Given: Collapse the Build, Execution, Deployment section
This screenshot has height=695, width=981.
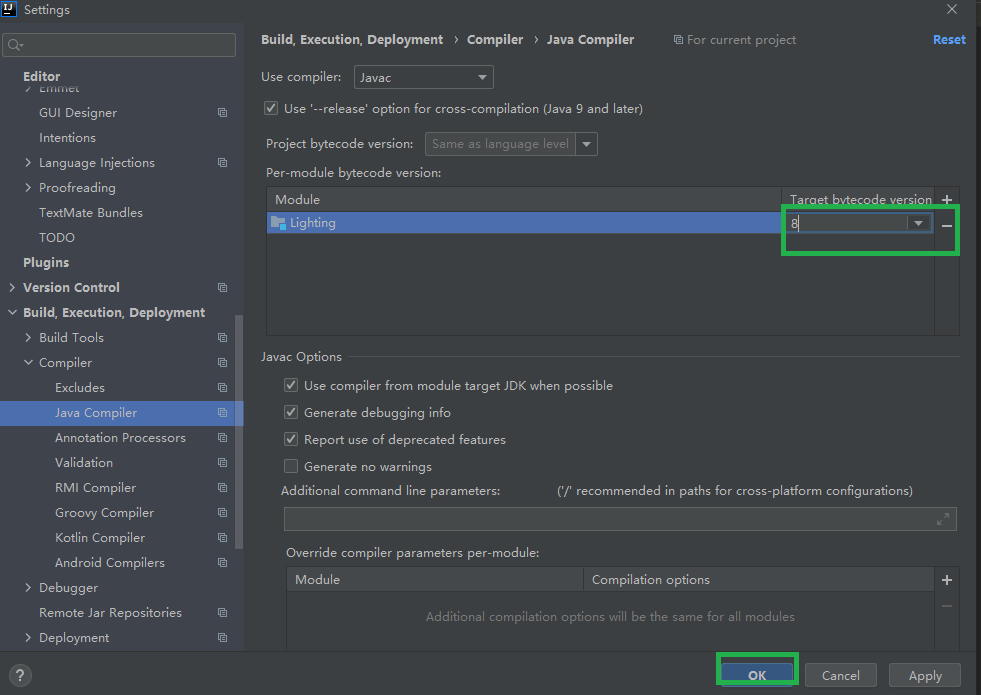Looking at the screenshot, I should tap(12, 313).
